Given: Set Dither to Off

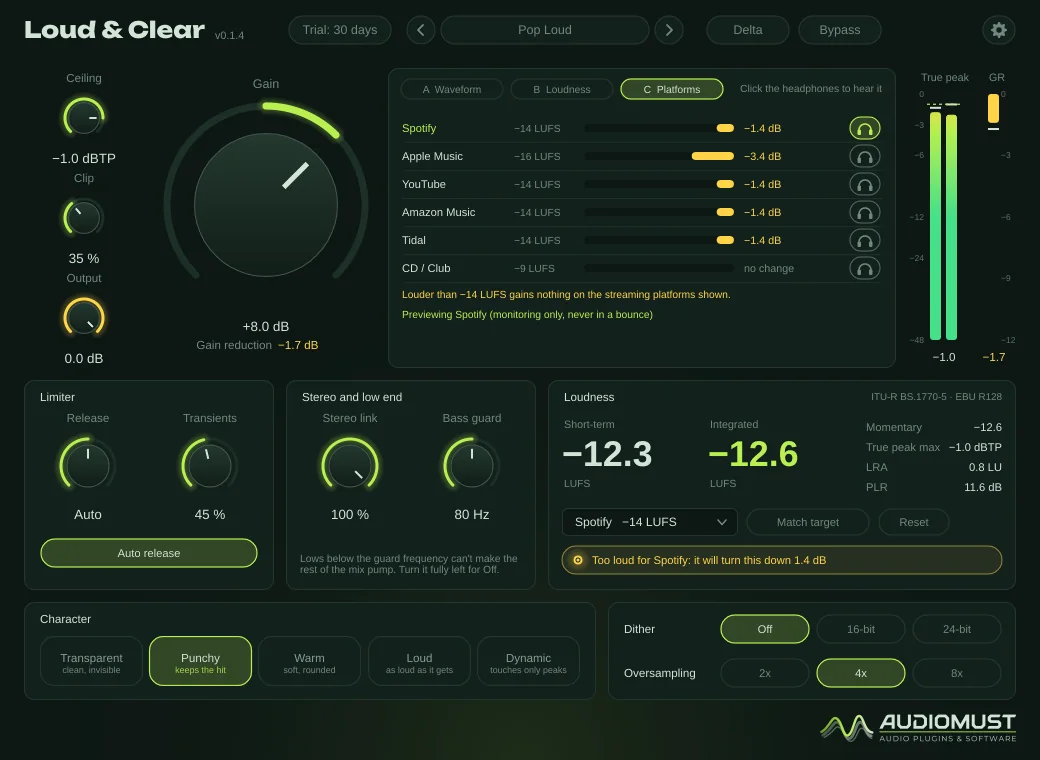Looking at the screenshot, I should (765, 629).
